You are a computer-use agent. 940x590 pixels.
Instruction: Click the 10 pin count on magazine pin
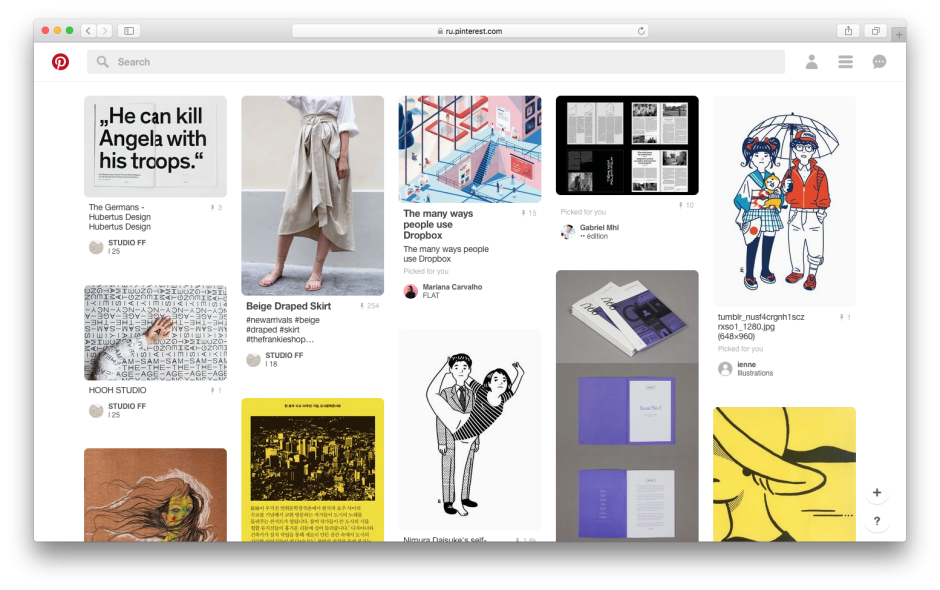point(686,206)
